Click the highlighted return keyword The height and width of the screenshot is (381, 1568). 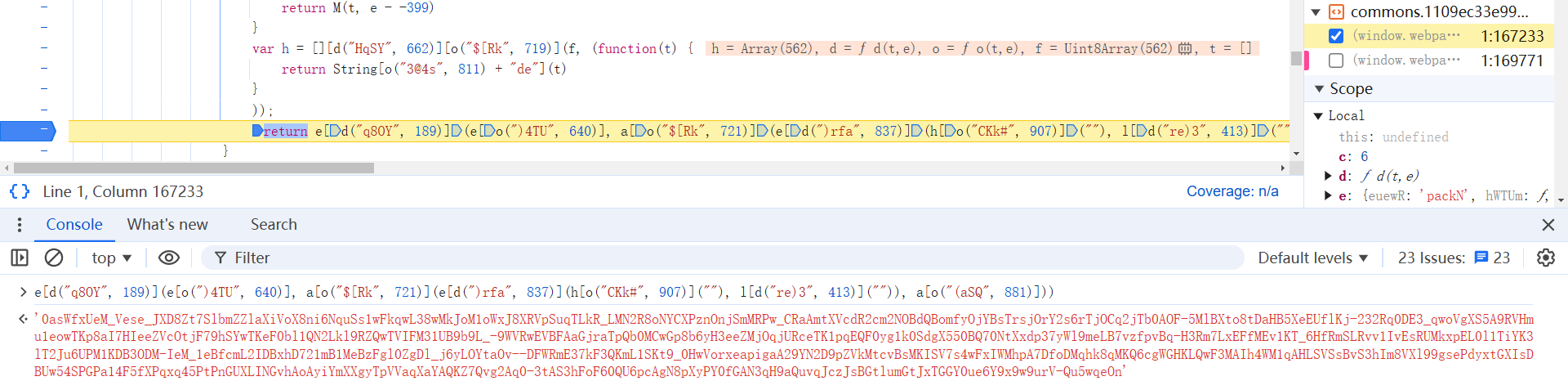pyautogui.click(x=286, y=131)
